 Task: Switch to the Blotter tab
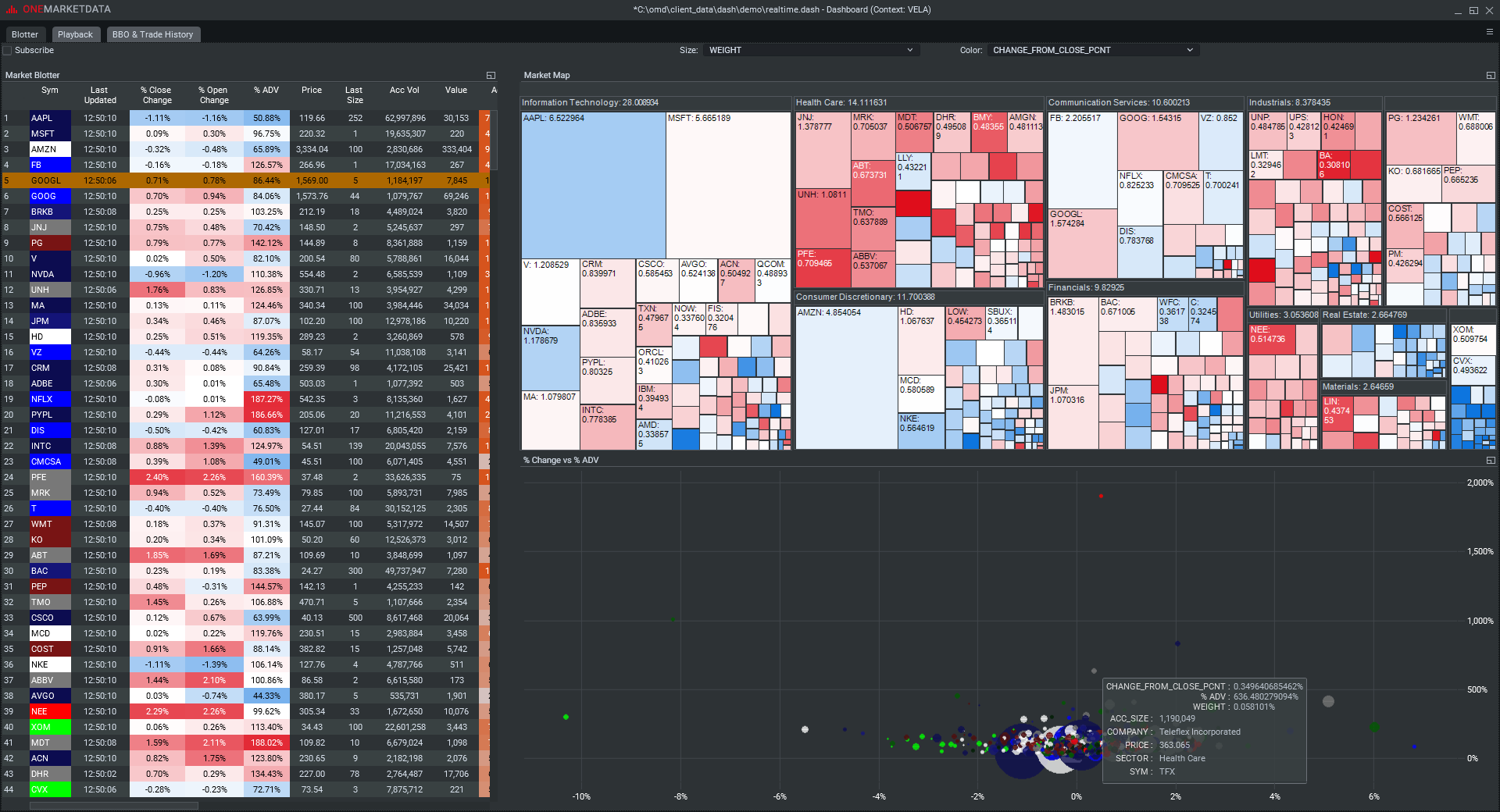[25, 34]
